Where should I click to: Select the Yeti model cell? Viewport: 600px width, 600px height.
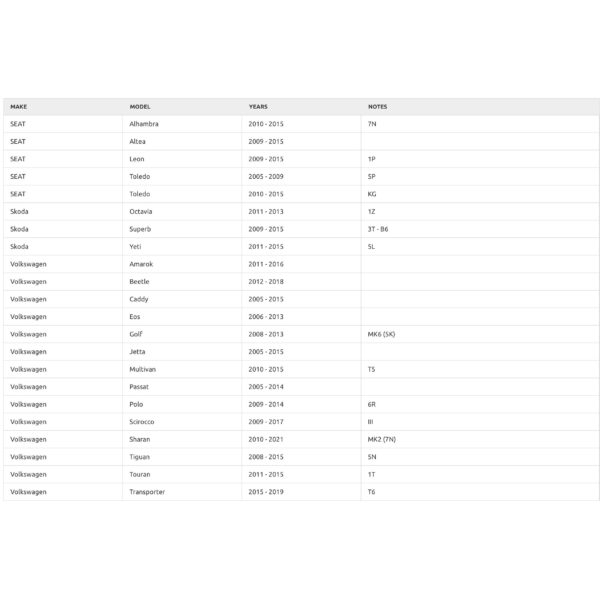pyautogui.click(x=136, y=246)
